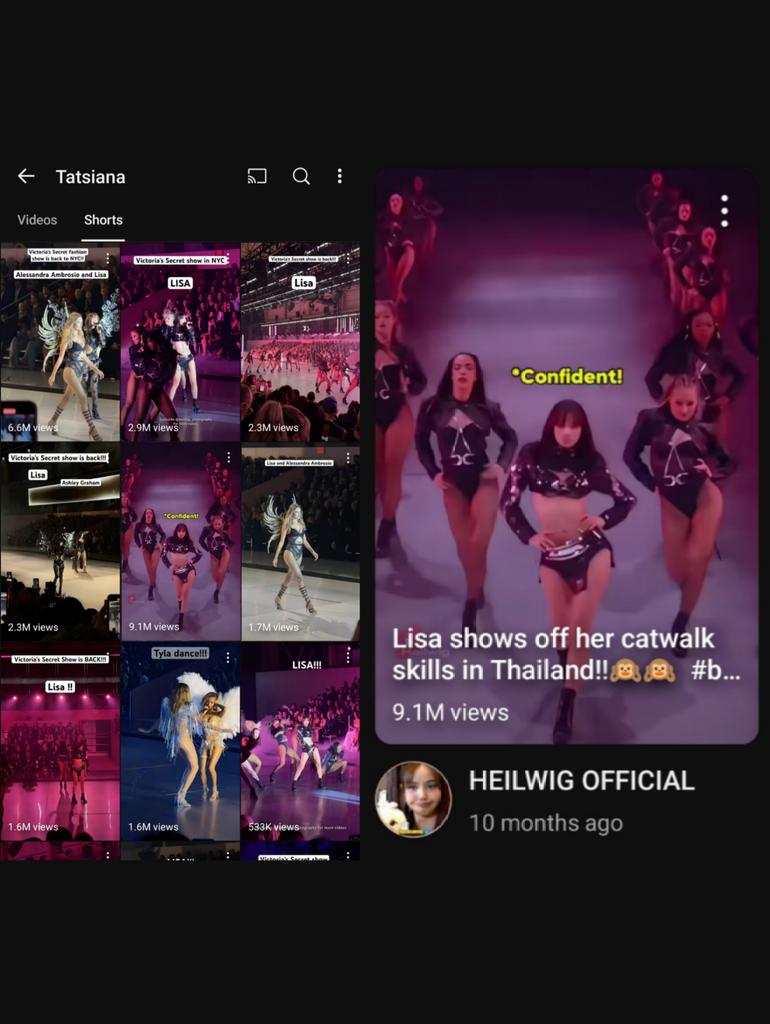Click the '10 months ago' timestamp
Image resolution: width=770 pixels, height=1024 pixels.
546,823
